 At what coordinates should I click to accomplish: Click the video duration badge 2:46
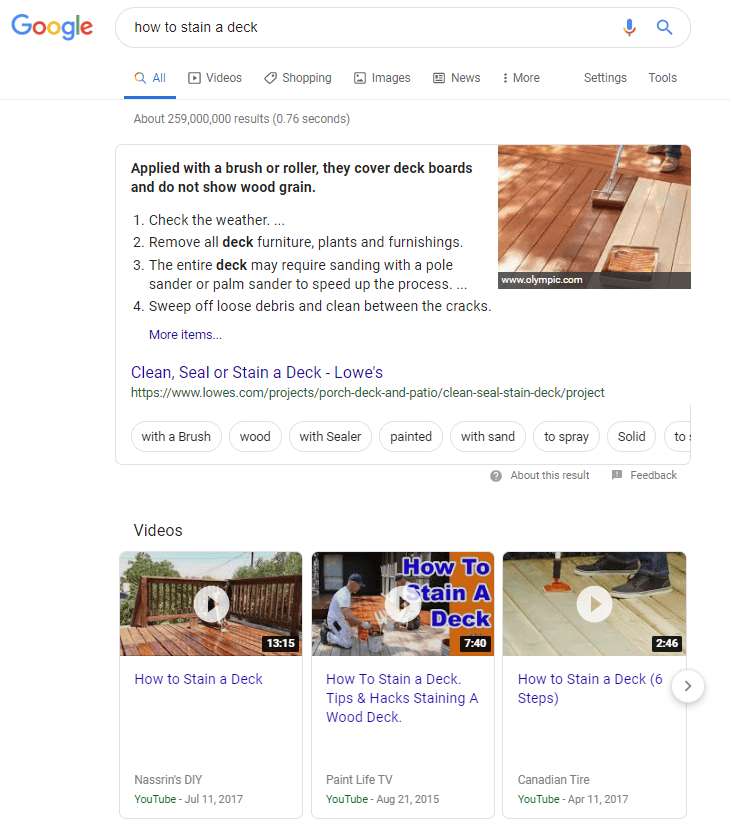click(x=667, y=643)
